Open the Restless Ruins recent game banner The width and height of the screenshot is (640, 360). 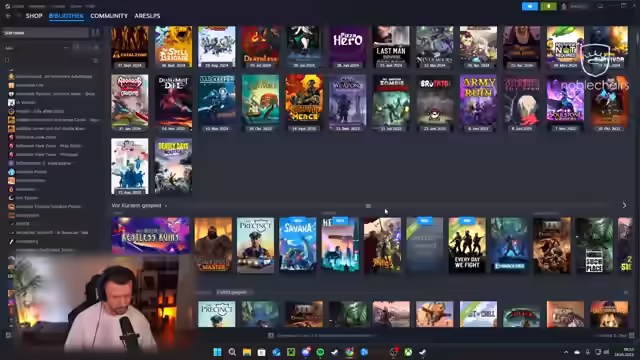[151, 236]
